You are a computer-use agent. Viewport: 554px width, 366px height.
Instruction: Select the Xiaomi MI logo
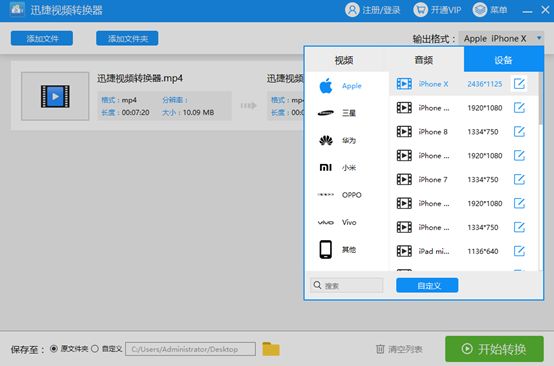pyautogui.click(x=326, y=167)
